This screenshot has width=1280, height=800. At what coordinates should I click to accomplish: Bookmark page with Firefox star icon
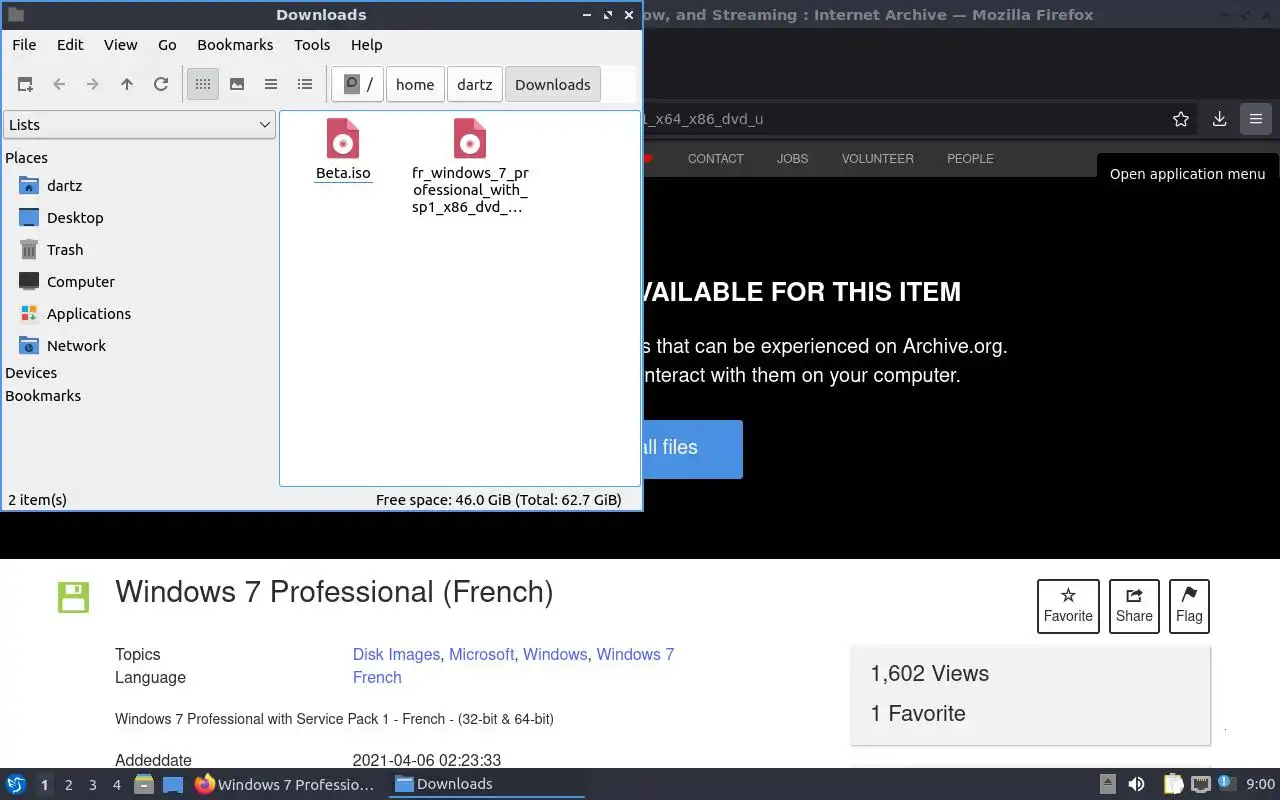coord(1181,119)
